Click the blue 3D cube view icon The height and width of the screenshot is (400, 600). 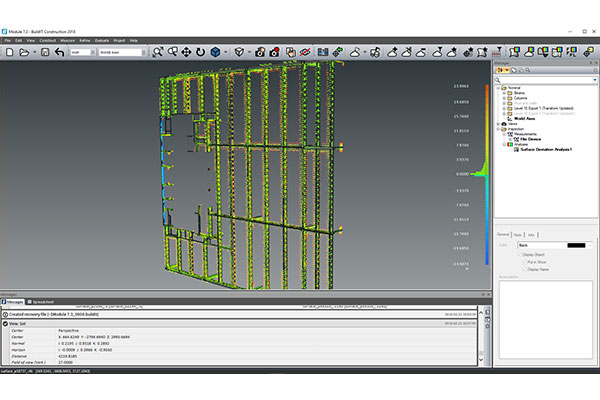click(x=215, y=51)
